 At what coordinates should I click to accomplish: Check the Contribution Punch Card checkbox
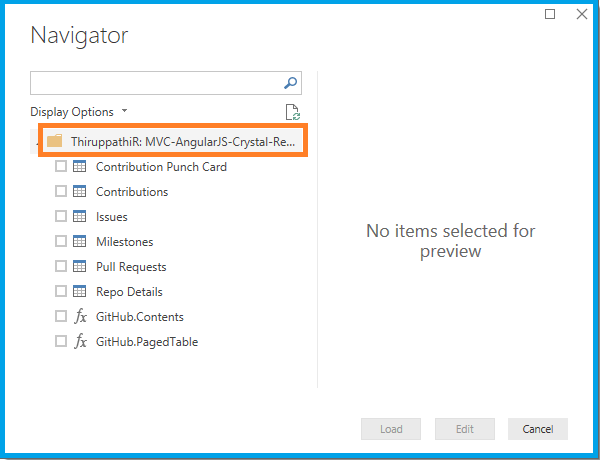61,167
